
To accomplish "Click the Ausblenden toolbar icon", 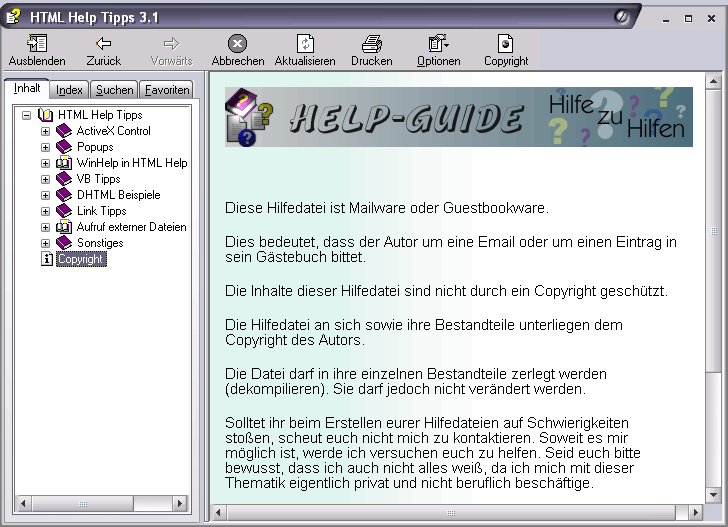I will [x=37, y=44].
